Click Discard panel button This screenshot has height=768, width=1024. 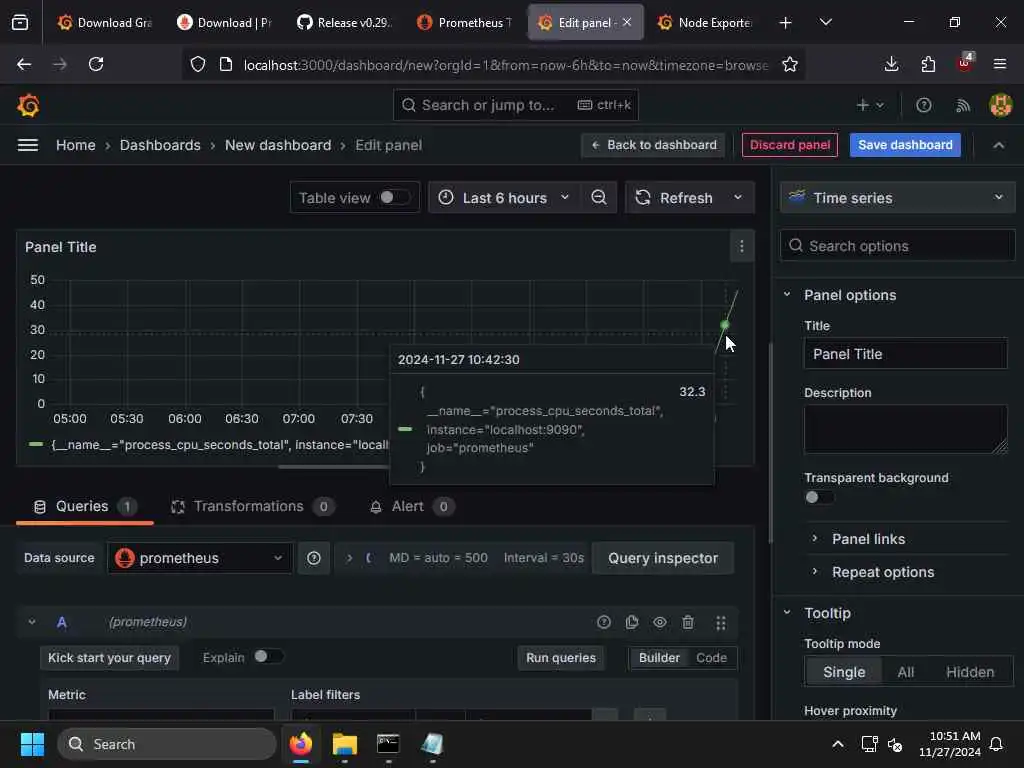click(x=790, y=145)
